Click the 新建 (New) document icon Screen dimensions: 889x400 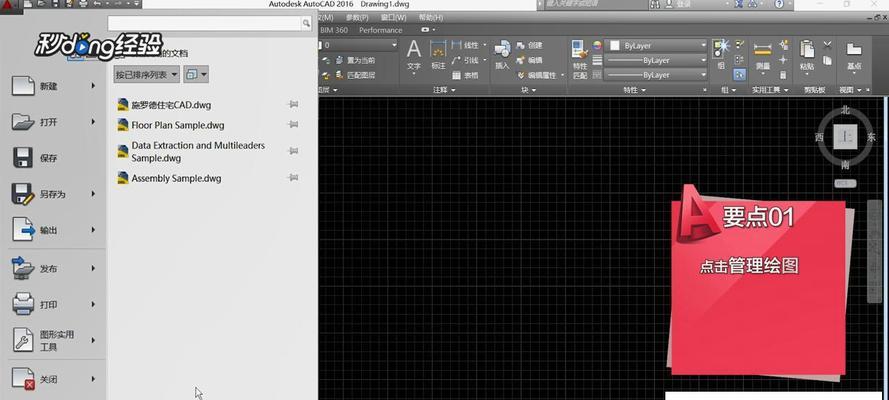pos(23,86)
